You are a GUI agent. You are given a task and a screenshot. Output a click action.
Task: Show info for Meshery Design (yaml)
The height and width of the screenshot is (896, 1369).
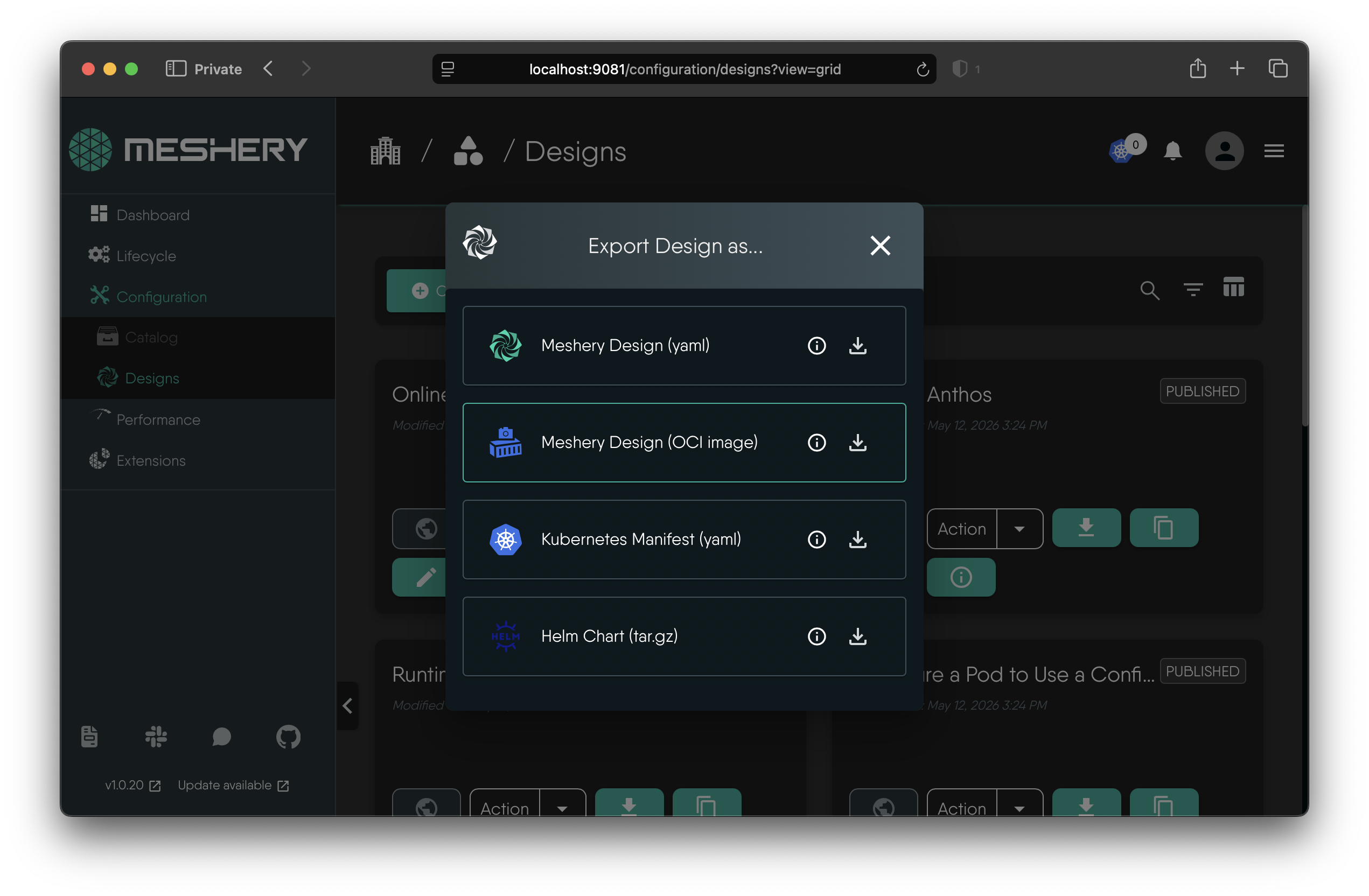click(817, 346)
